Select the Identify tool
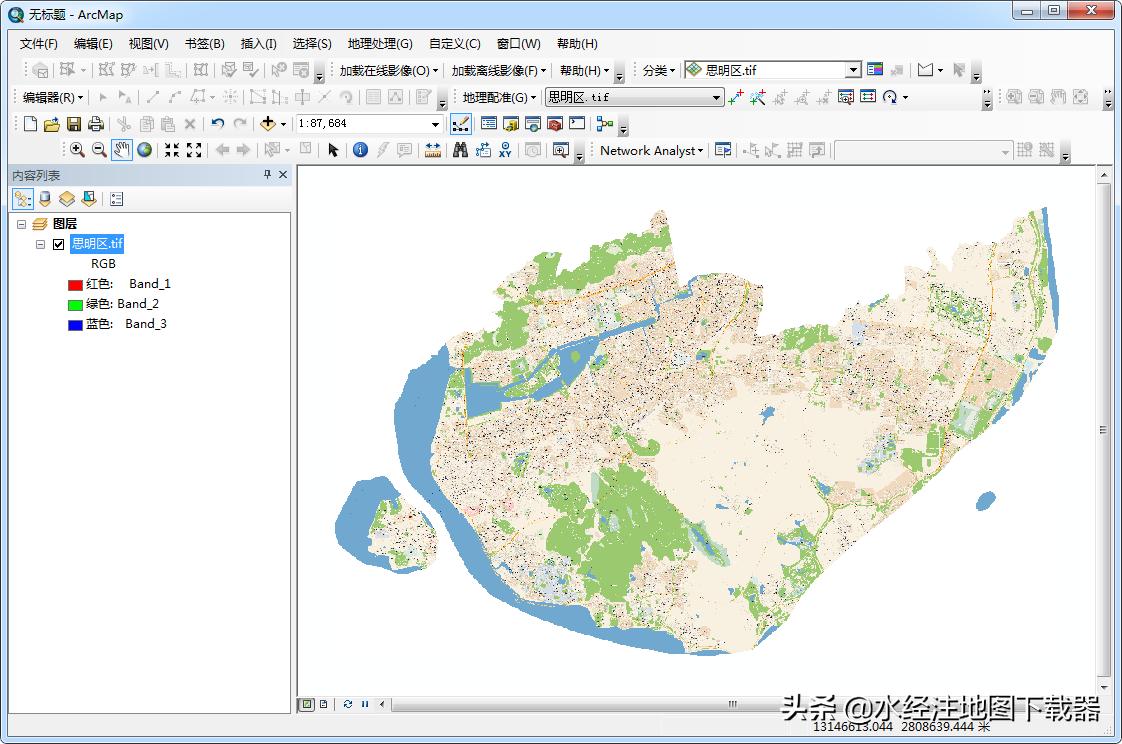This screenshot has height=744, width=1122. point(360,150)
